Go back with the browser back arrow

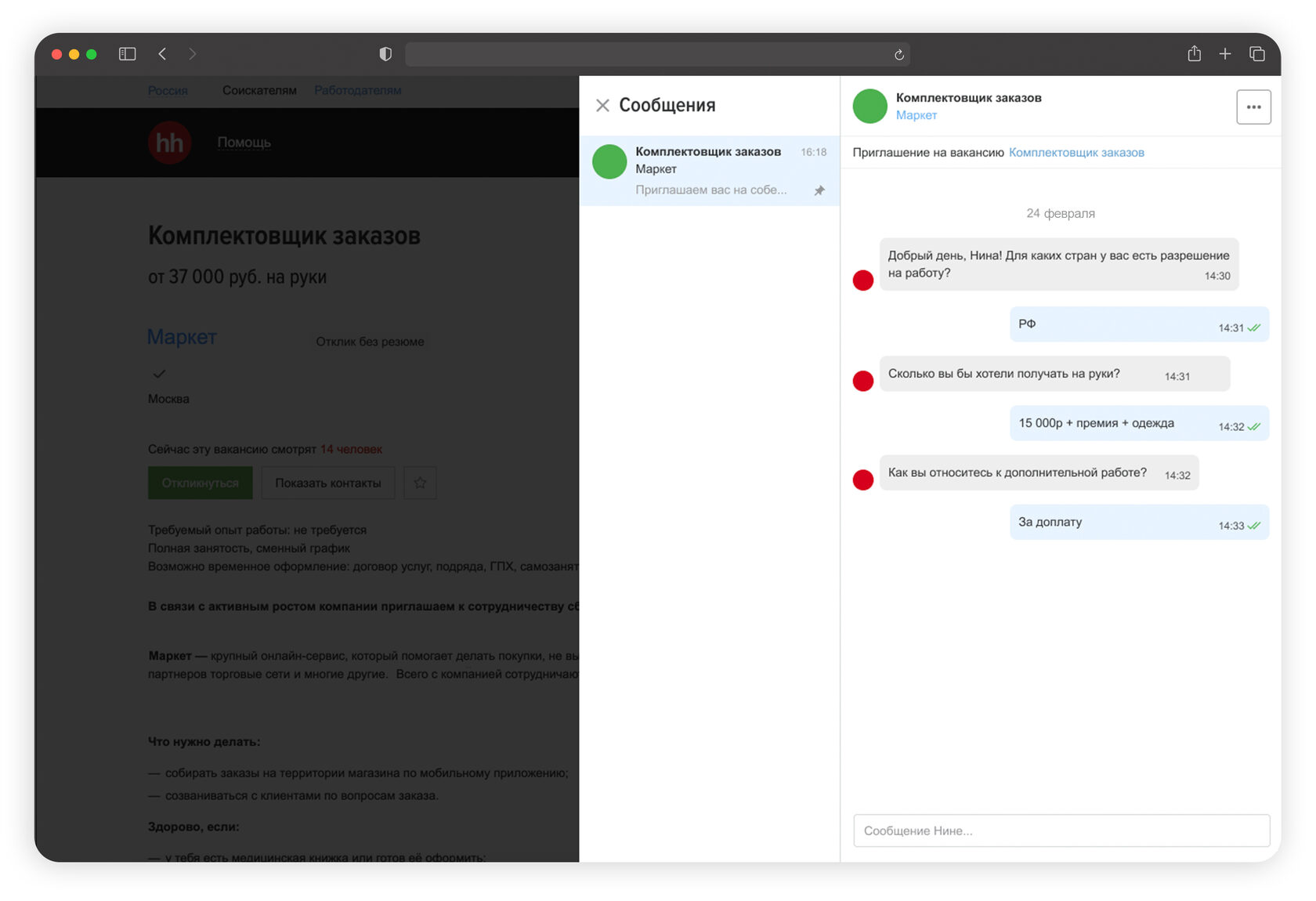click(162, 54)
